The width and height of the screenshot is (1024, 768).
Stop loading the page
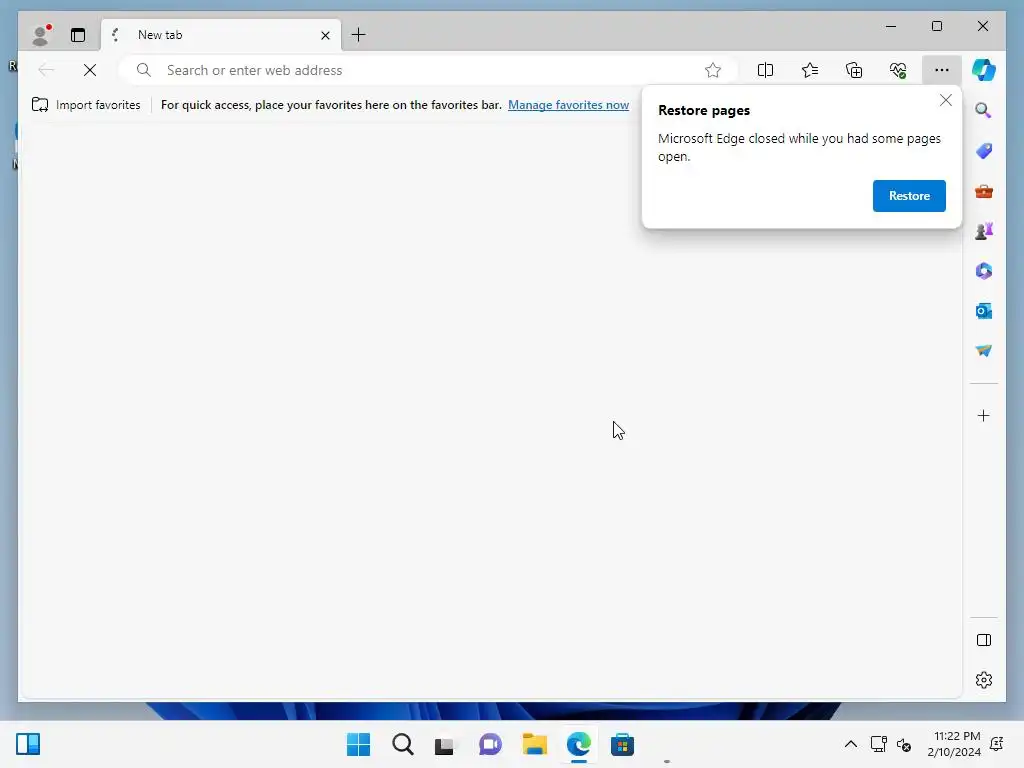tap(90, 70)
